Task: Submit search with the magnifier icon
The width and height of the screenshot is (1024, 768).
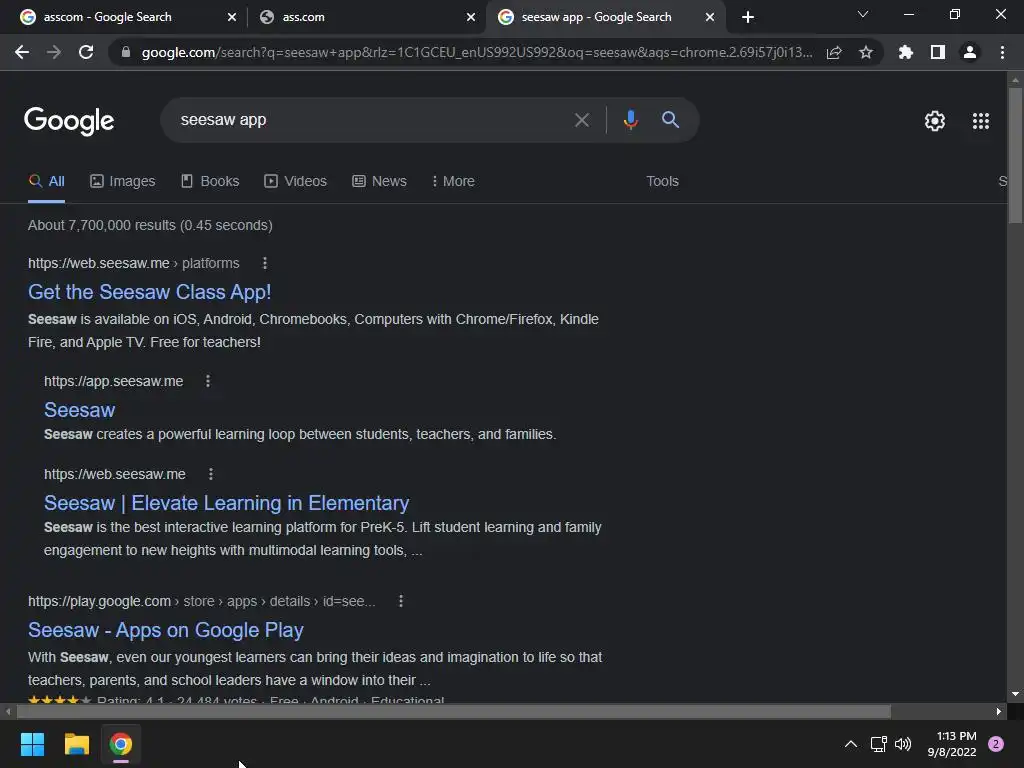Action: coord(670,120)
